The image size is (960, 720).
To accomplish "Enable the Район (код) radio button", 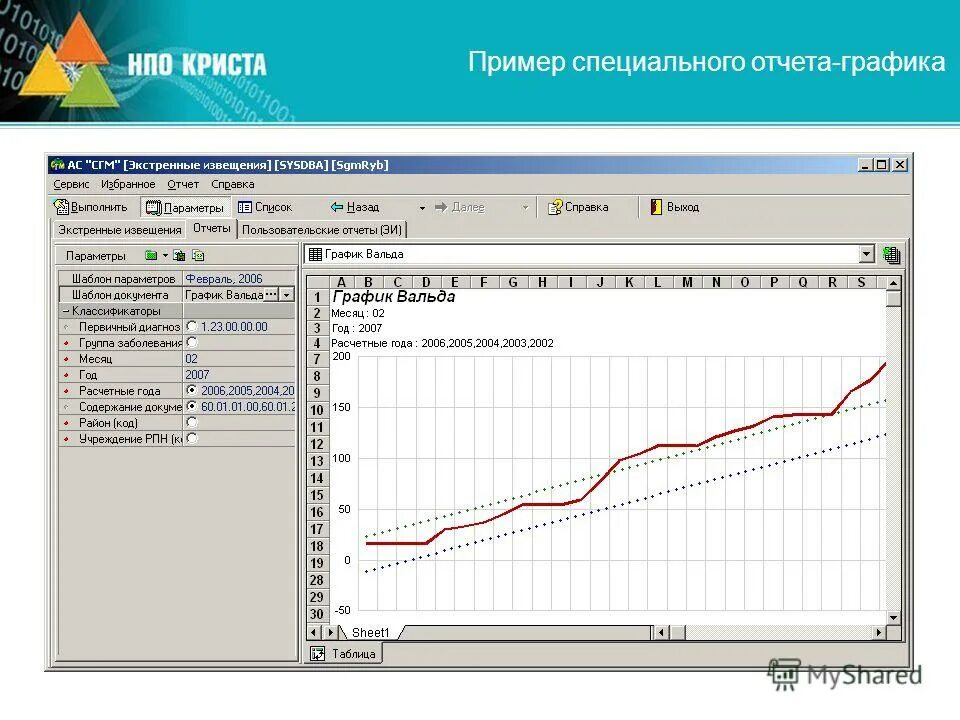I will pyautogui.click(x=191, y=422).
